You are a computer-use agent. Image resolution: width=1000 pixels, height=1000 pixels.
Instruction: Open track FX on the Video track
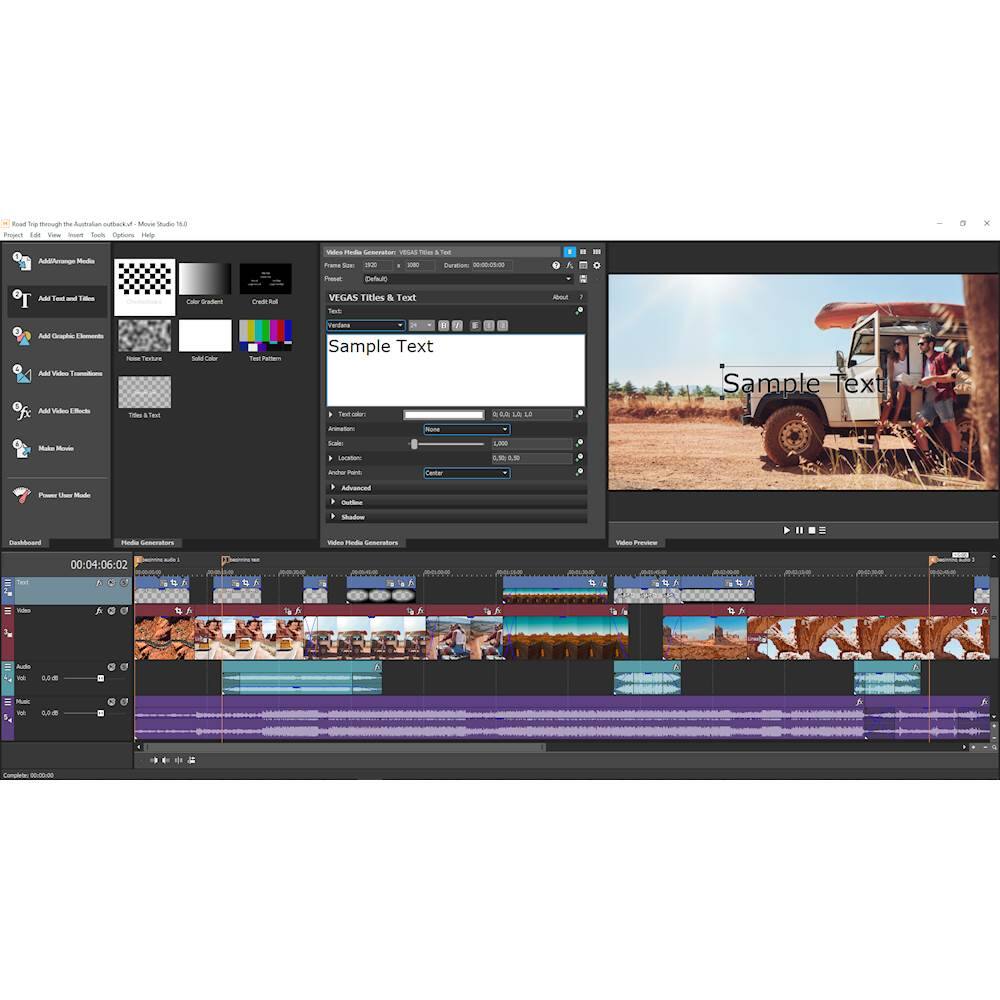(x=99, y=610)
